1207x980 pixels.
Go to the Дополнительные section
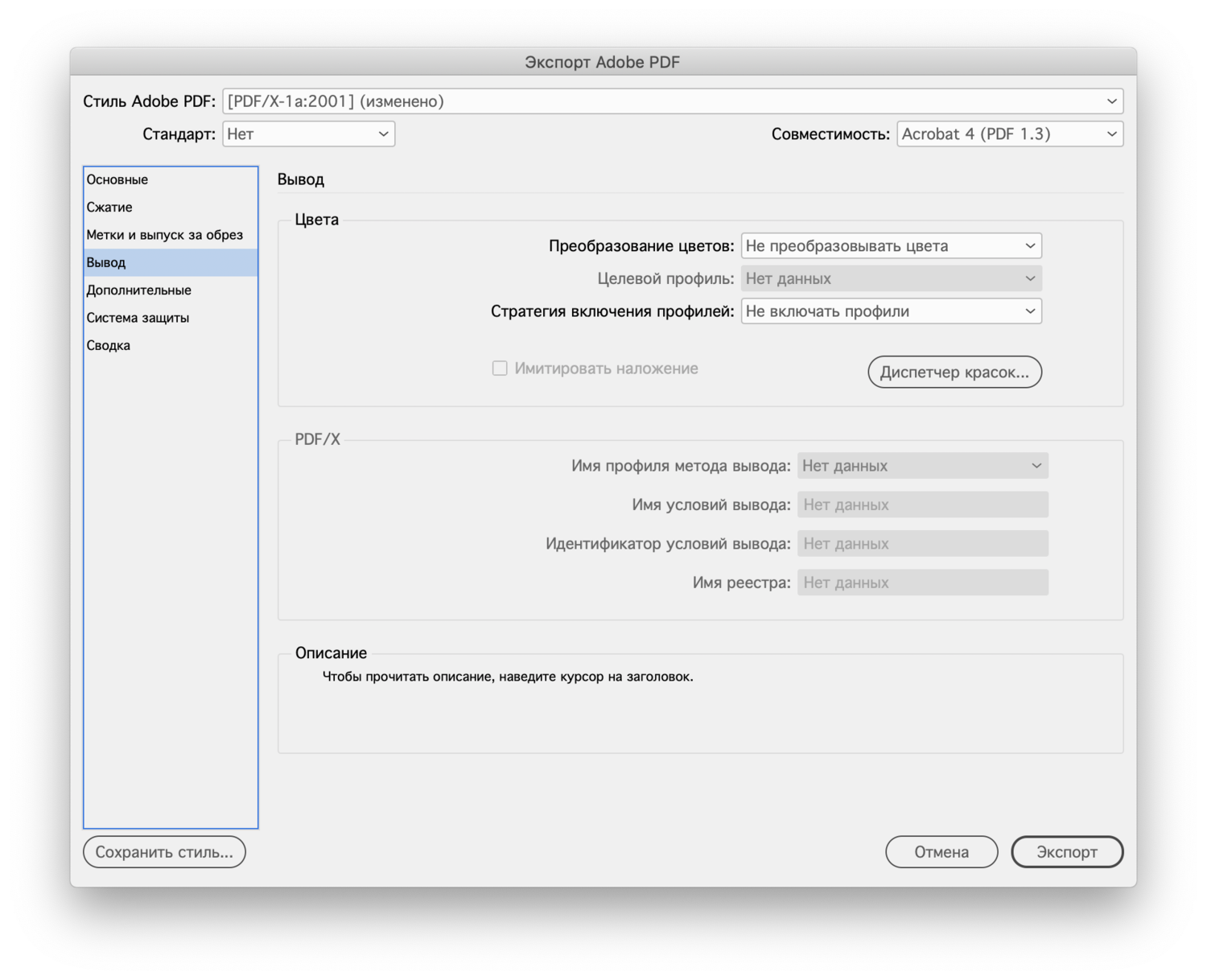tap(171, 290)
